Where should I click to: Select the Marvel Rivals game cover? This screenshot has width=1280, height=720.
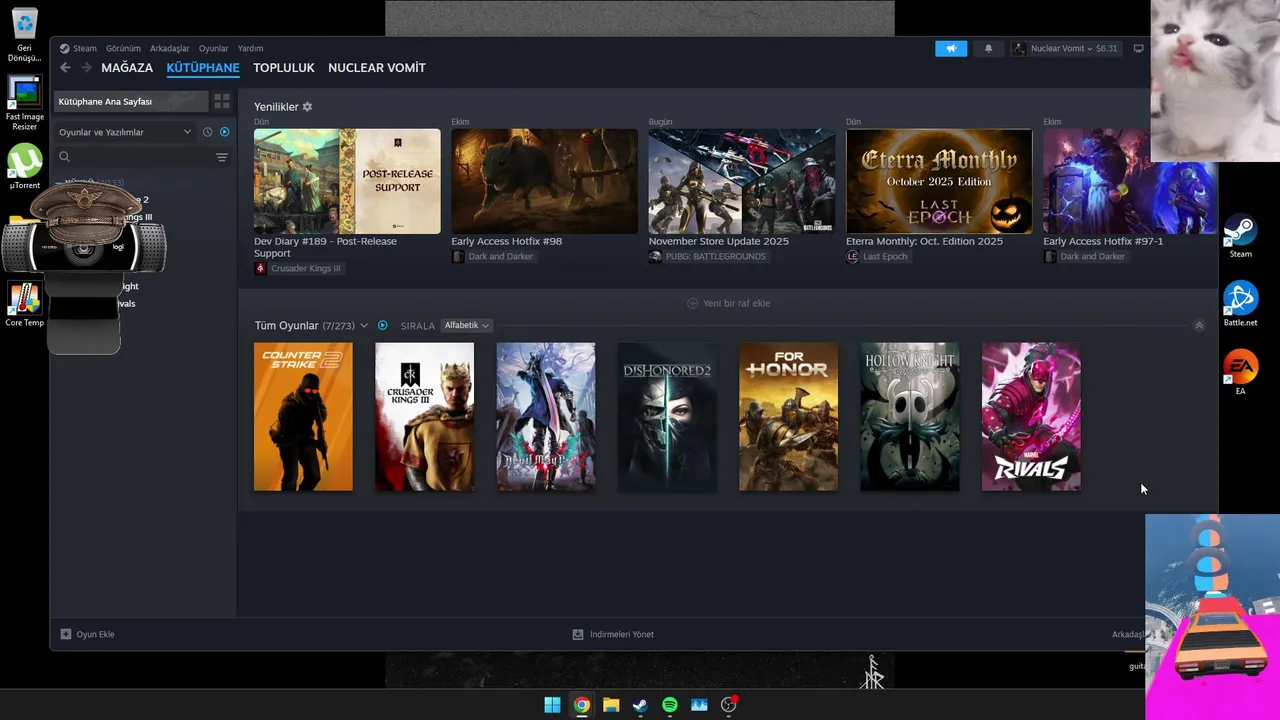pyautogui.click(x=1031, y=417)
